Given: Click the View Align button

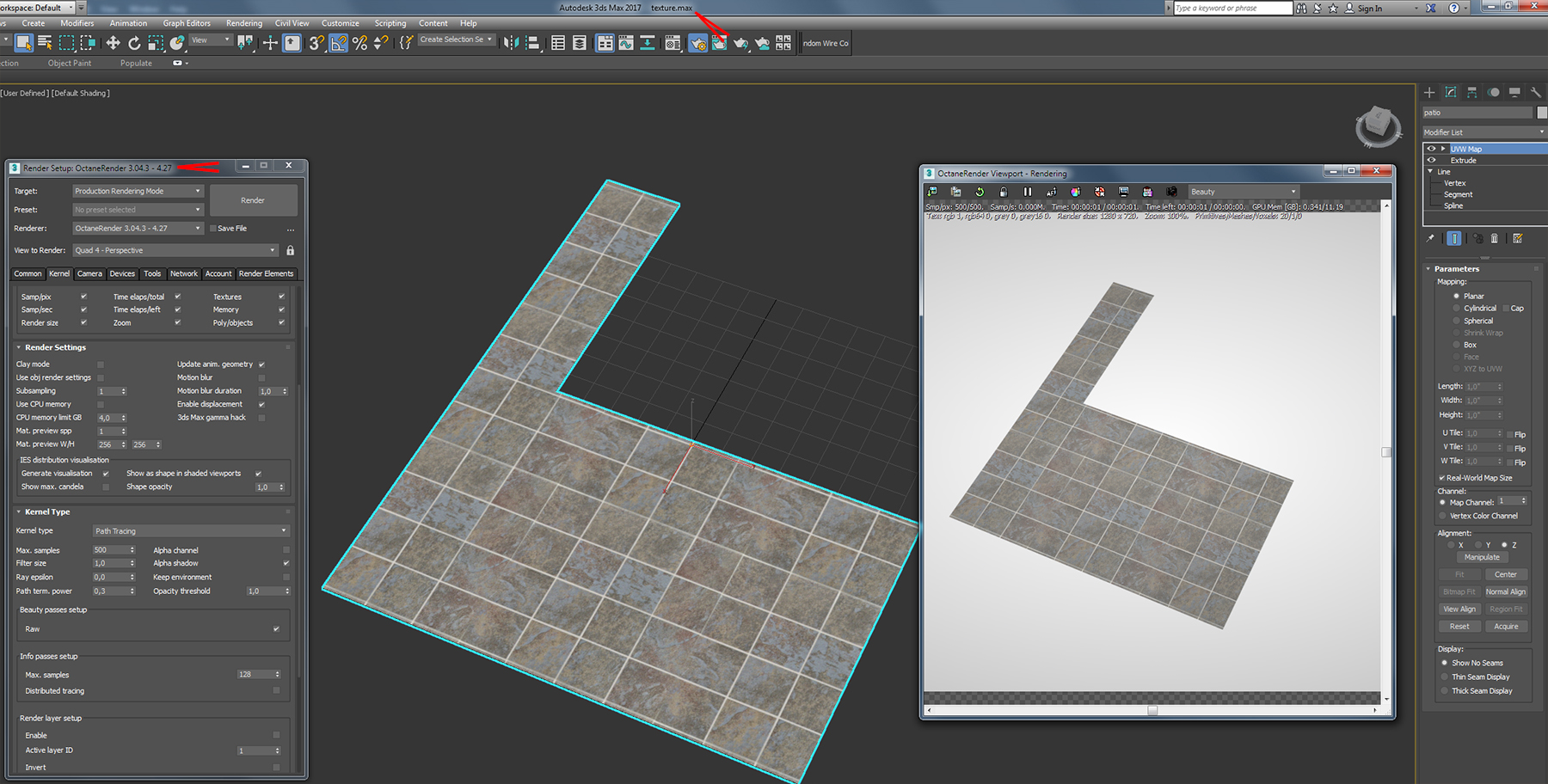Looking at the screenshot, I should [x=1459, y=609].
